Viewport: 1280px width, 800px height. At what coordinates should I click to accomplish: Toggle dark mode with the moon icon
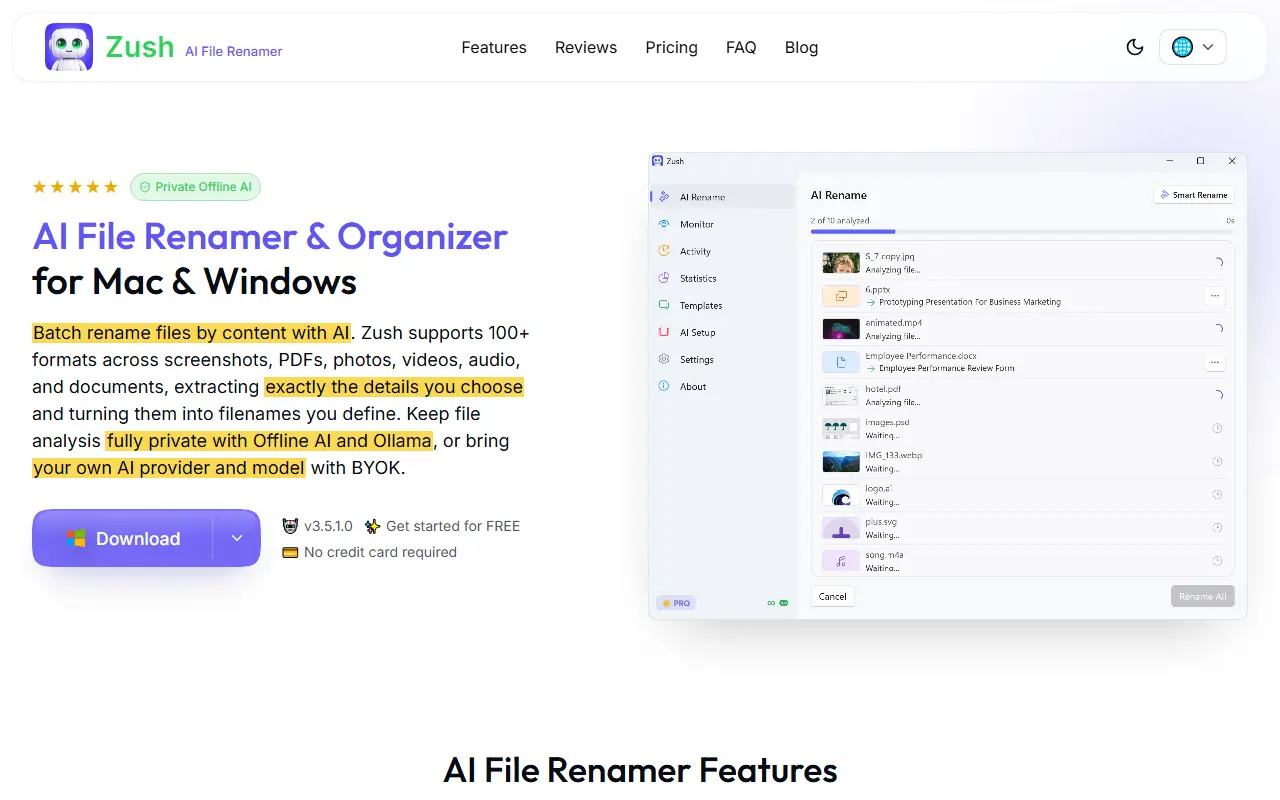tap(1135, 47)
